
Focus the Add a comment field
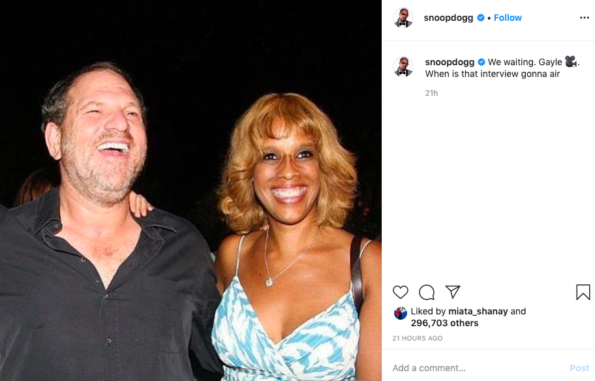coord(478,368)
